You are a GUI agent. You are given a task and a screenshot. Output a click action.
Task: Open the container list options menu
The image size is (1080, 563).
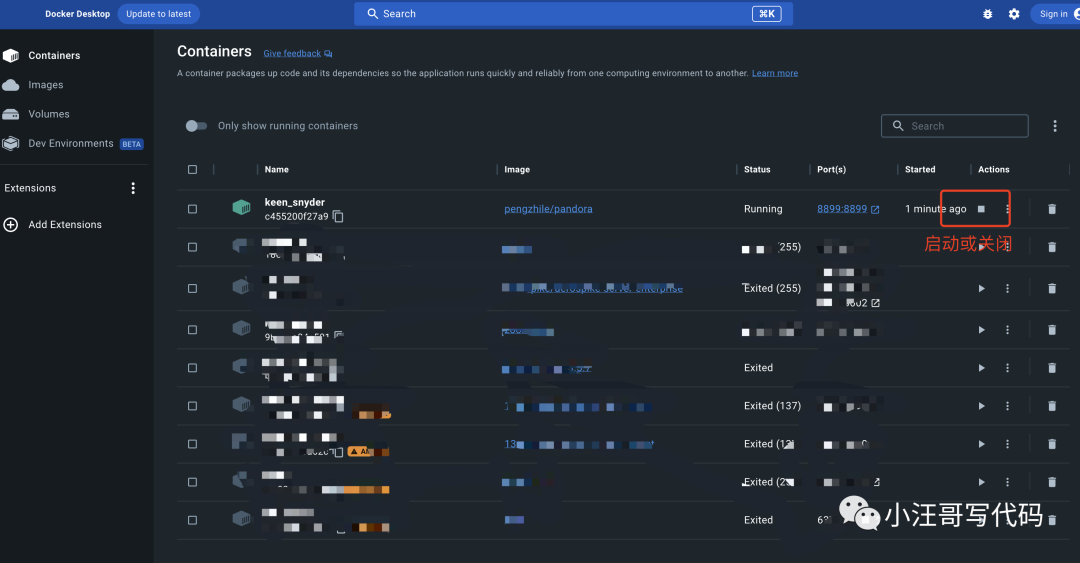(x=1054, y=126)
